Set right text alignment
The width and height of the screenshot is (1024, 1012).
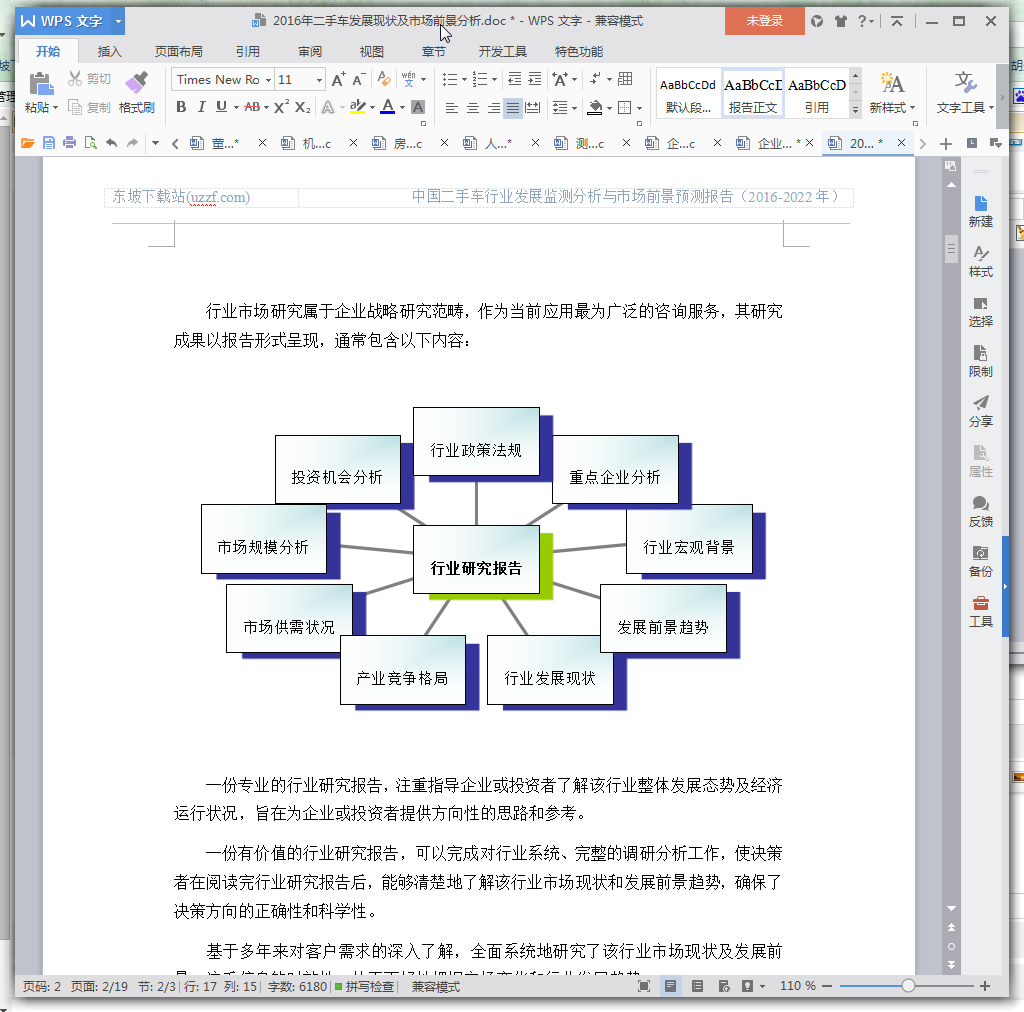pyautogui.click(x=493, y=107)
